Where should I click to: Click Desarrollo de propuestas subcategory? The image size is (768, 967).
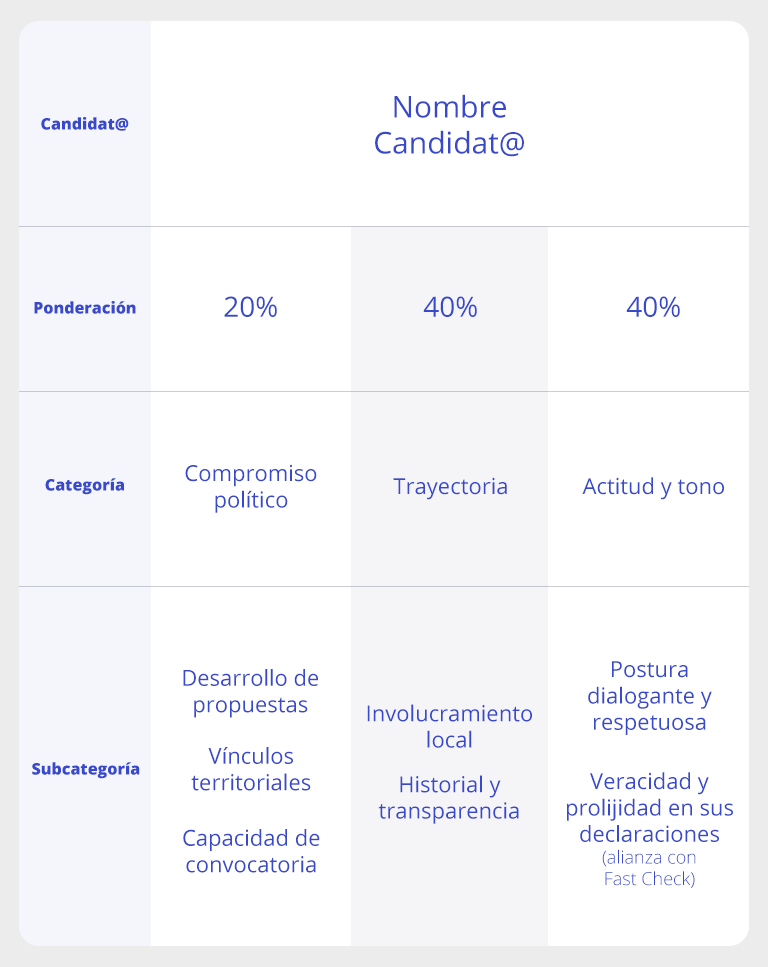point(250,691)
